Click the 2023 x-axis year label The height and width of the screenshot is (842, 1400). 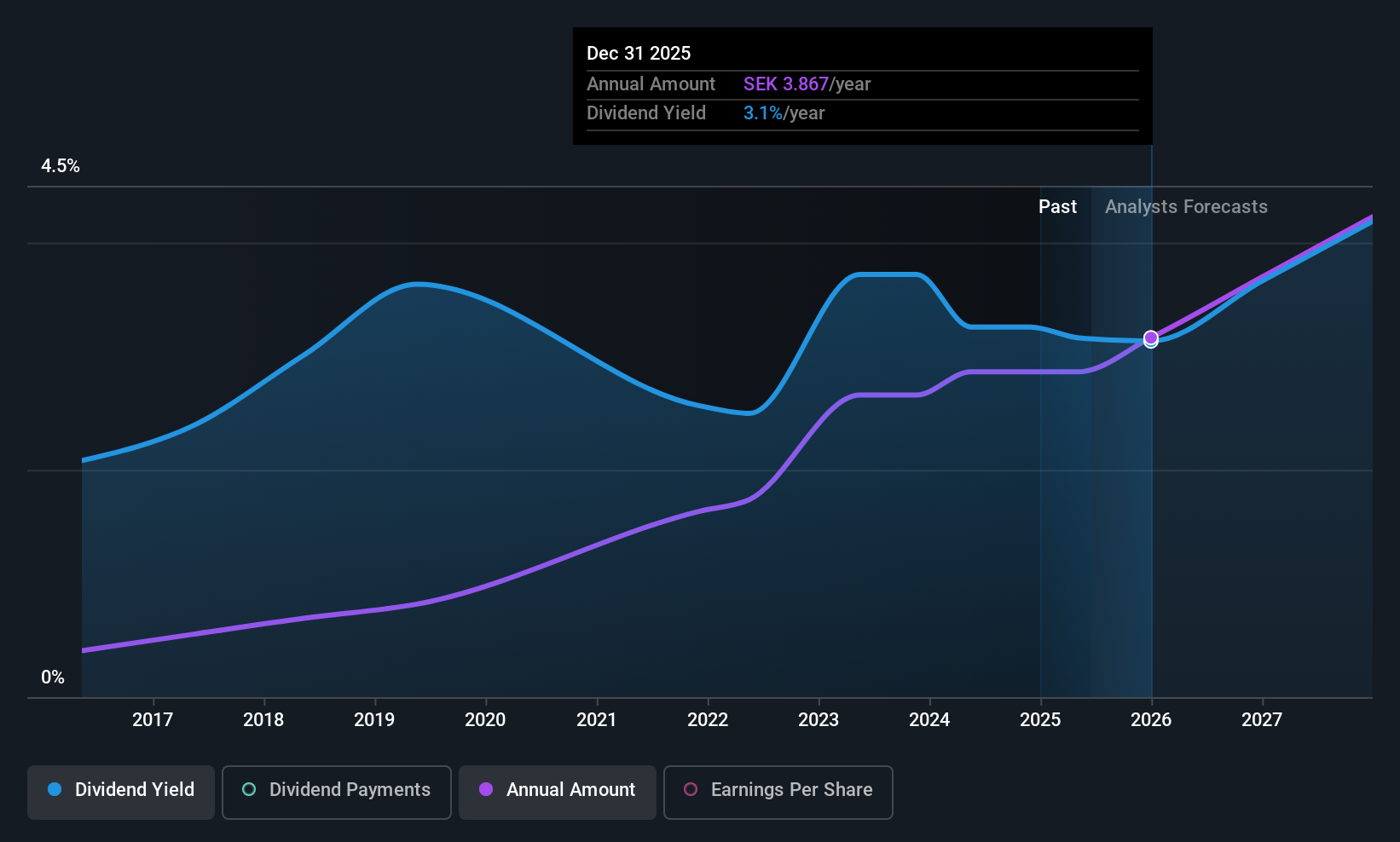pyautogui.click(x=819, y=719)
